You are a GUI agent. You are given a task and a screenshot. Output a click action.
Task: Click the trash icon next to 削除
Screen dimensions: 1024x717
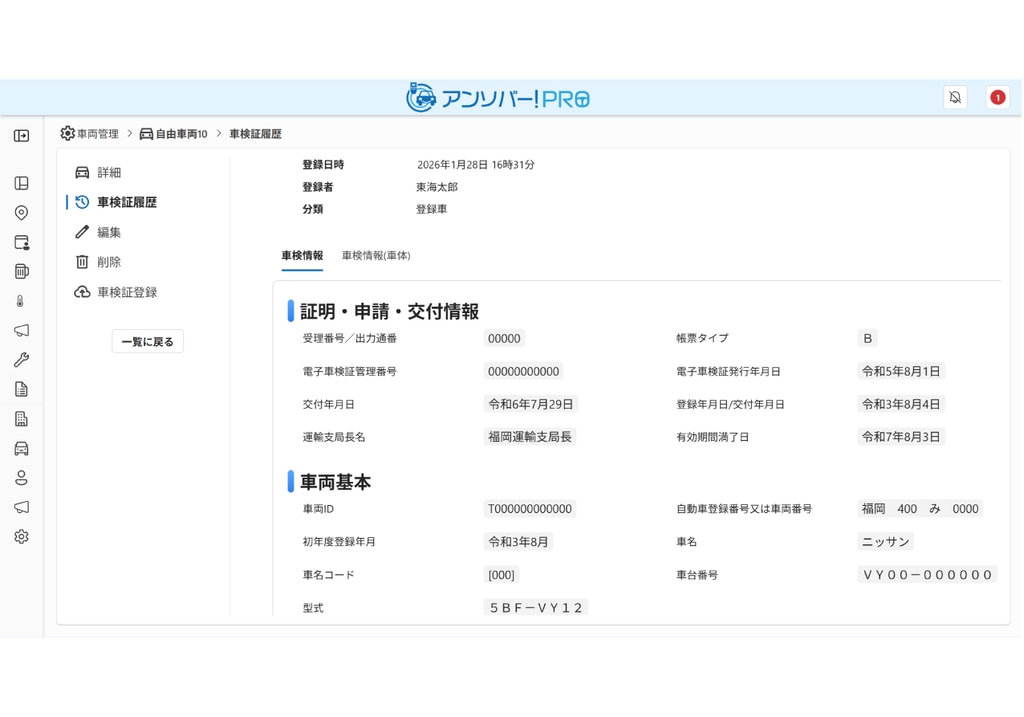pyautogui.click(x=82, y=262)
